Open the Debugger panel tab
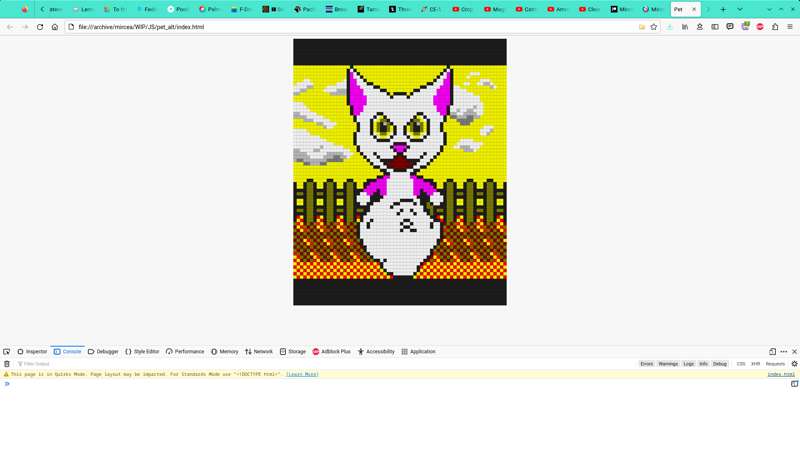Screen dimensions: 800x450 [x=103, y=352]
